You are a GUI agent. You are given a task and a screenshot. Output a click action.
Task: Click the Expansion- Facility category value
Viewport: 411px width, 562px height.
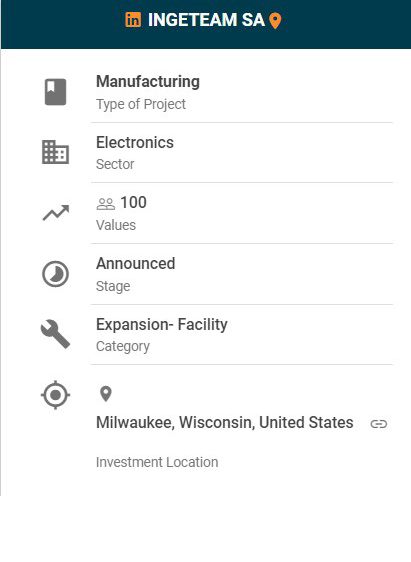pos(162,325)
